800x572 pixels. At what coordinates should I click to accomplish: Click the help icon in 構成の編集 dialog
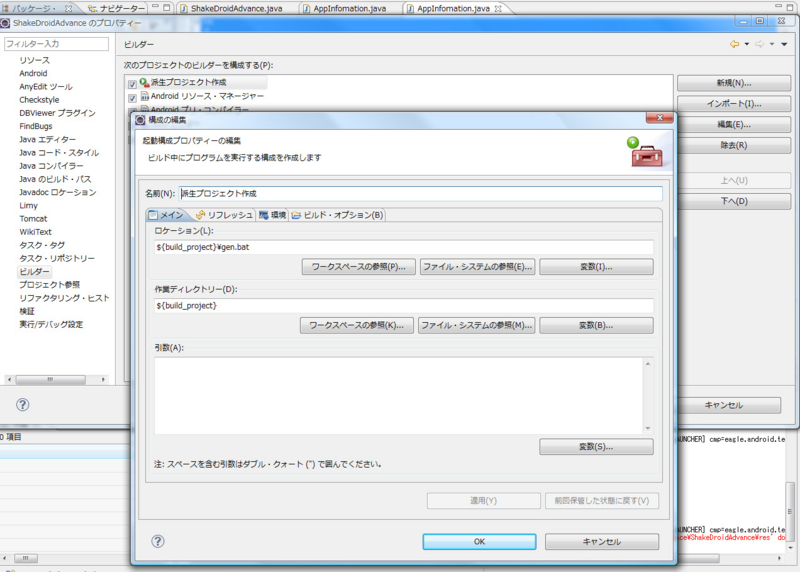[158, 541]
